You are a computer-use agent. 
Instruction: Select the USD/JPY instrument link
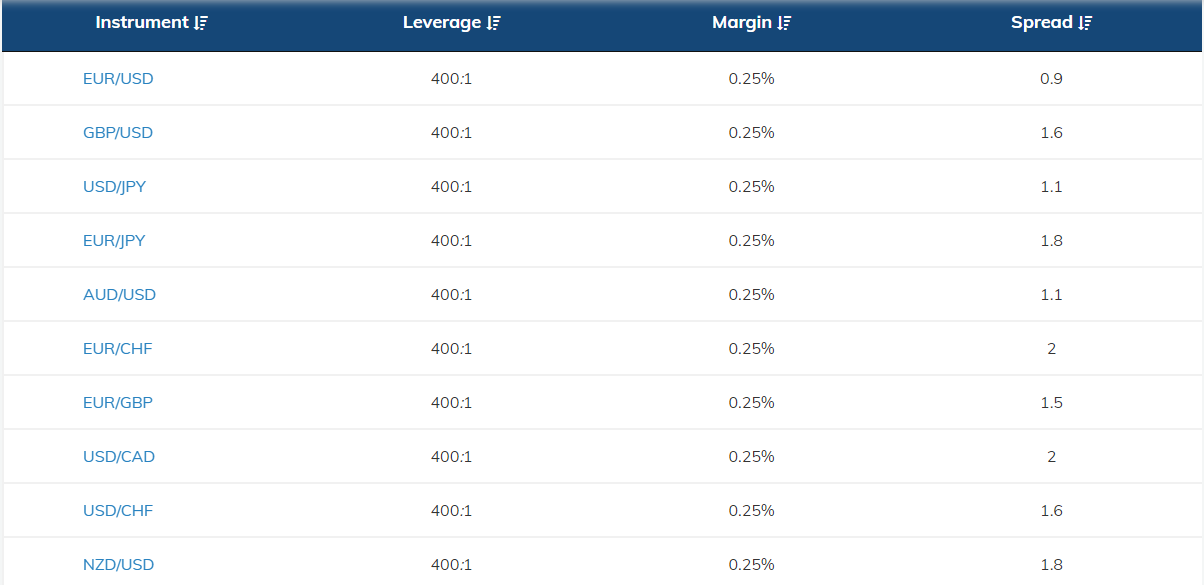114,186
